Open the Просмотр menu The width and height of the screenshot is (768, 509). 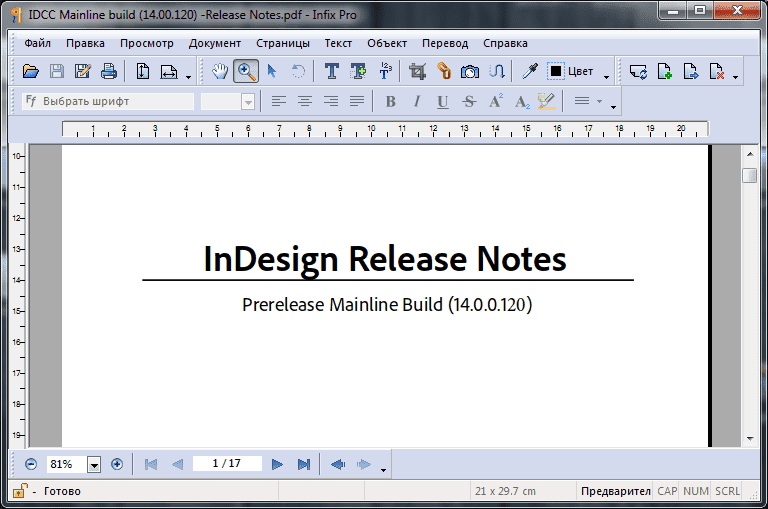tap(146, 43)
